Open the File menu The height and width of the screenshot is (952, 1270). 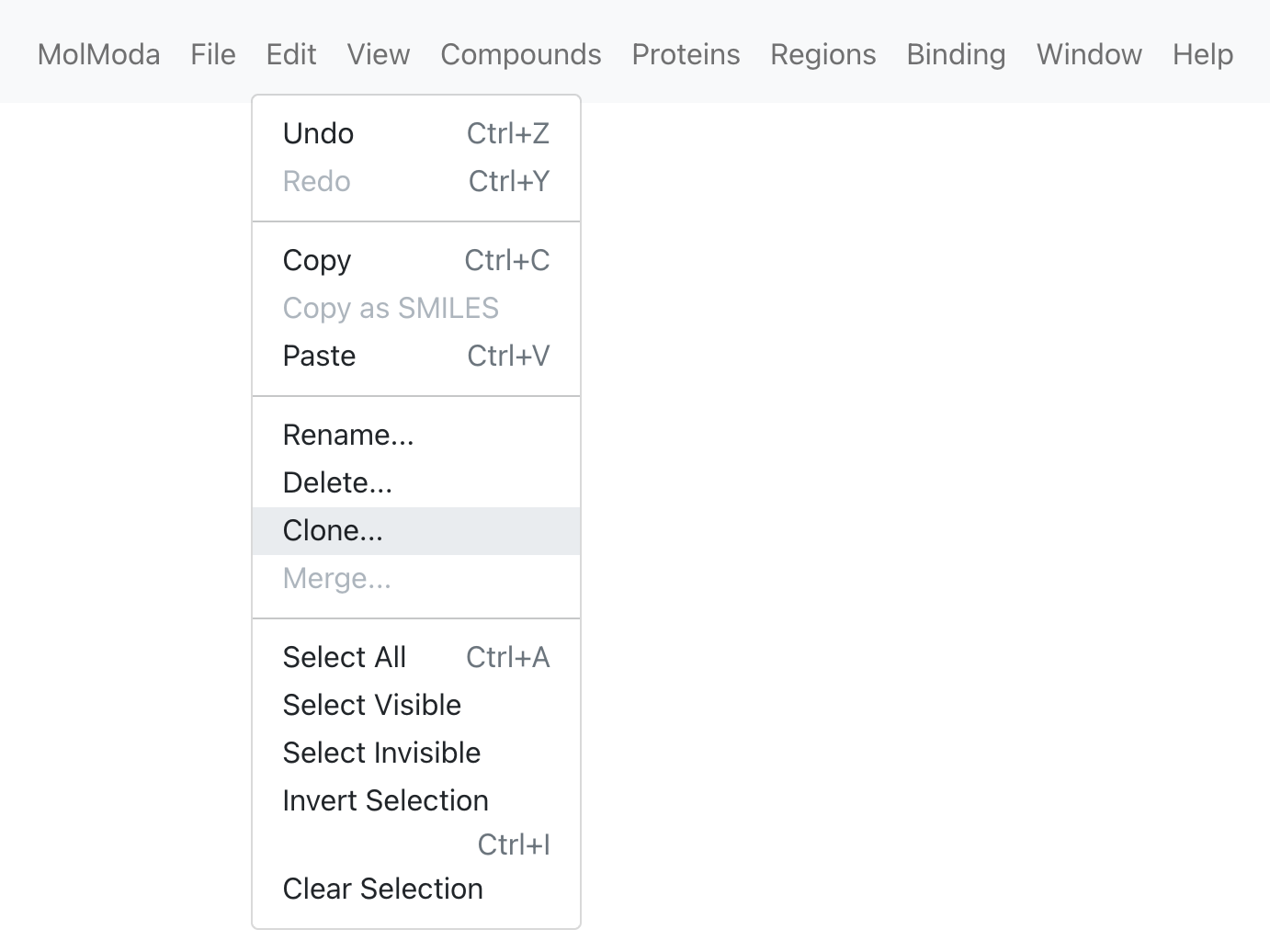pyautogui.click(x=213, y=54)
